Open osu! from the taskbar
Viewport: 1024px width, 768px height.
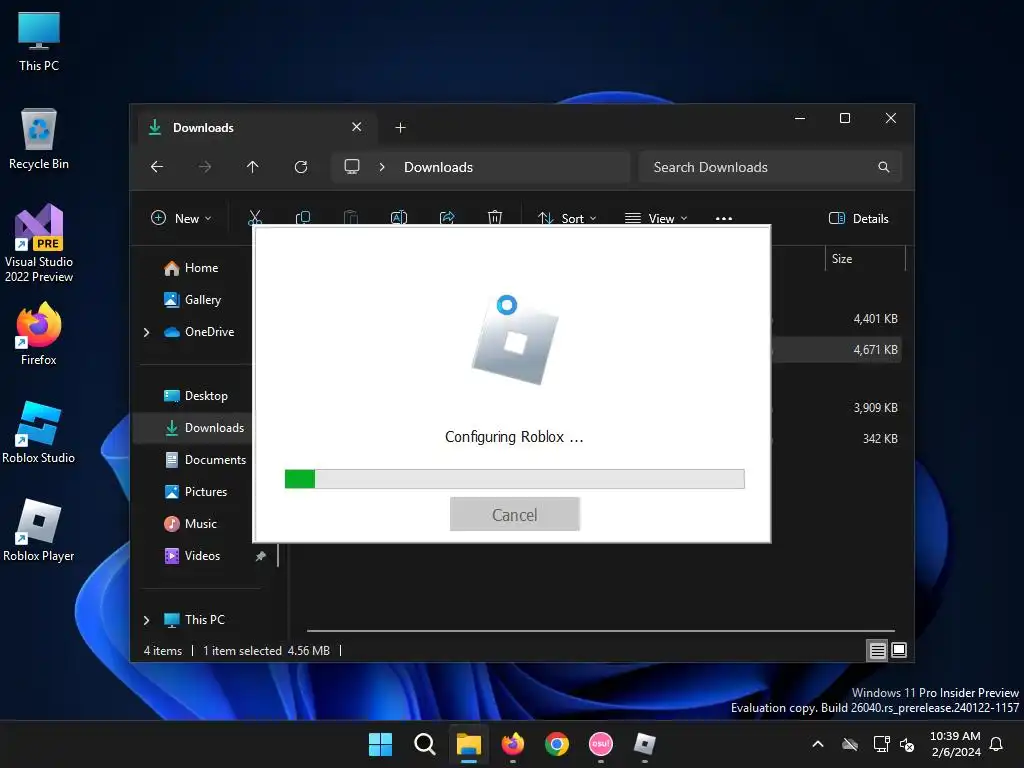(x=601, y=744)
